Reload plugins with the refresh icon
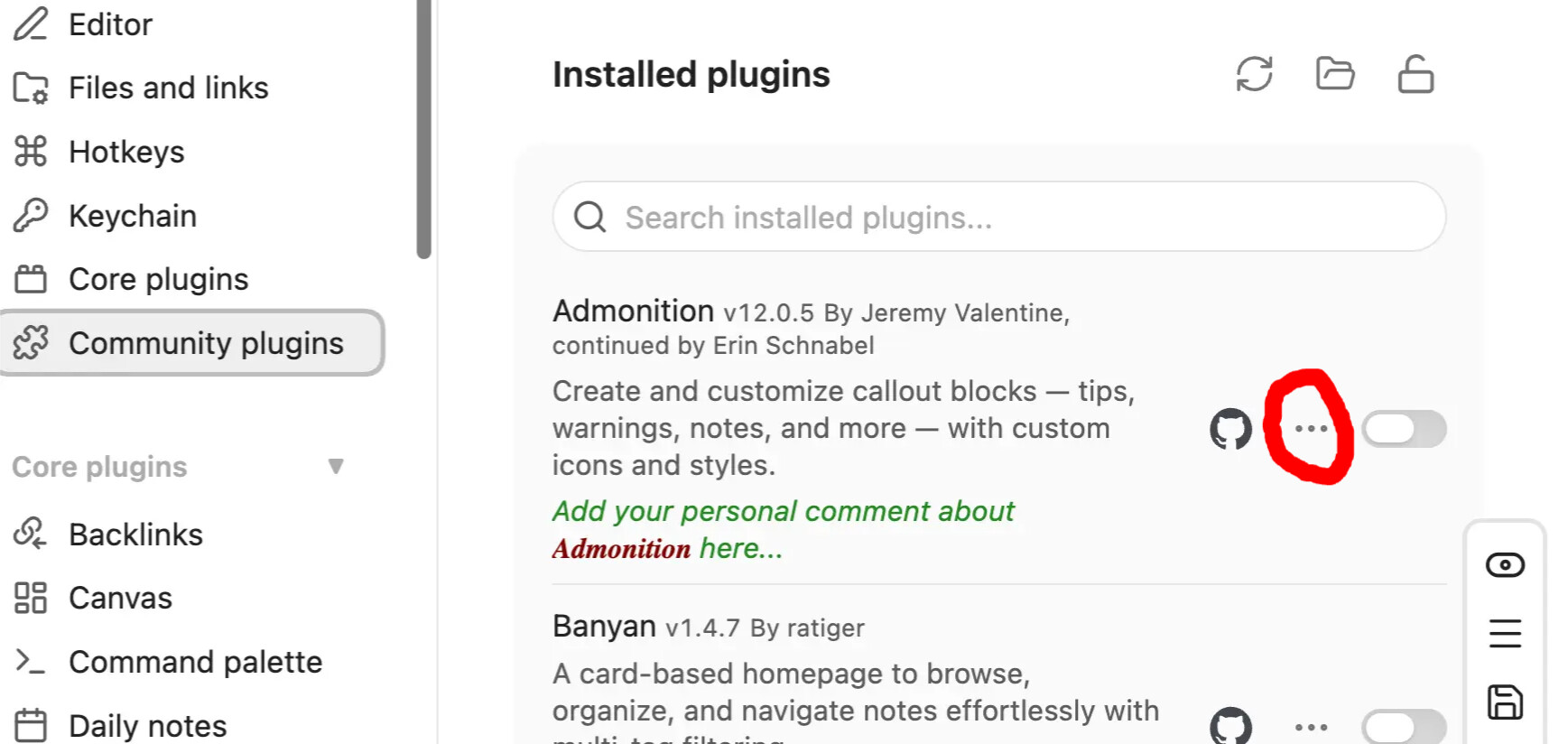The image size is (1568, 744). pyautogui.click(x=1254, y=74)
